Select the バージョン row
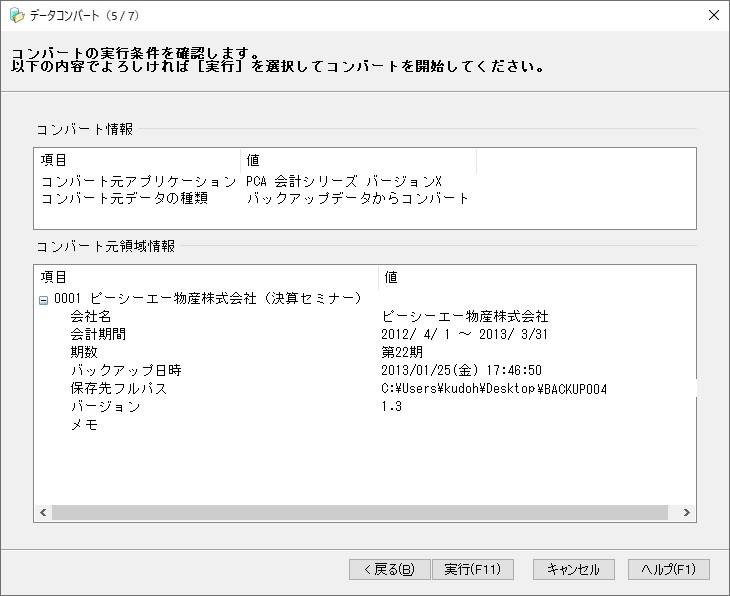The width and height of the screenshot is (730, 596). tap(105, 407)
